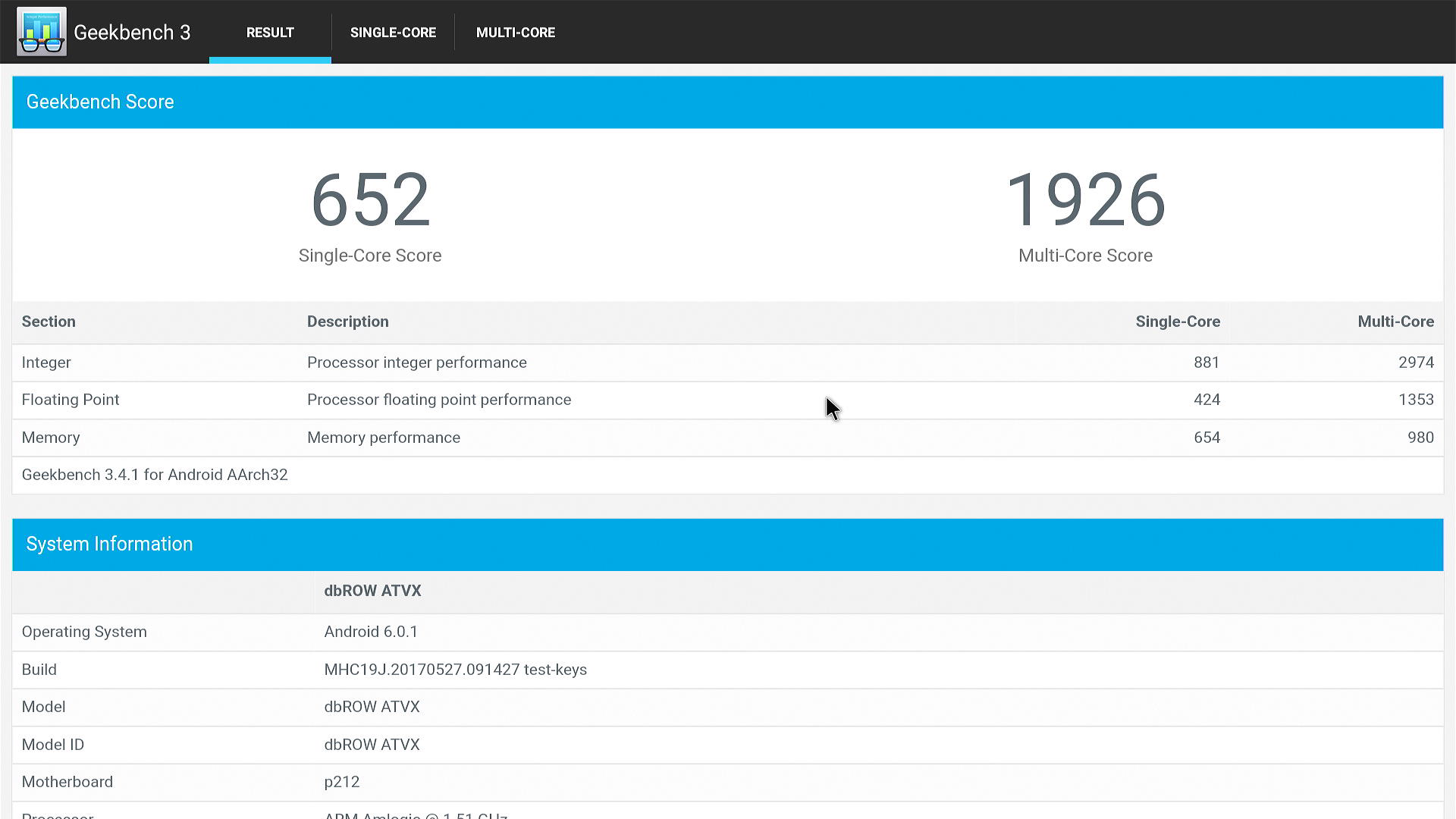Image resolution: width=1456 pixels, height=819 pixels.
Task: Click the Model ID row label
Action: 53,745
